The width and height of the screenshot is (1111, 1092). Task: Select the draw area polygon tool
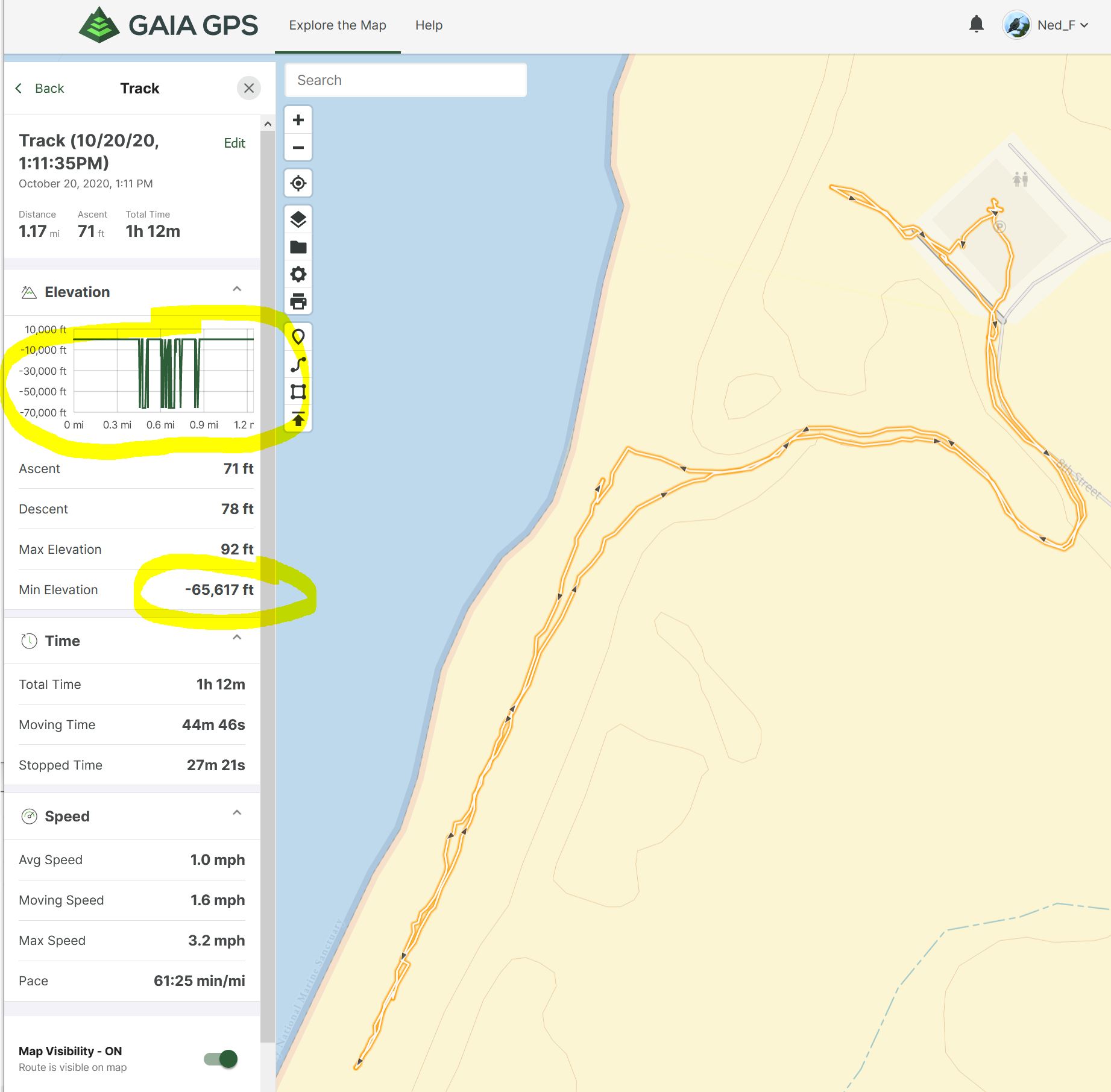tap(298, 392)
